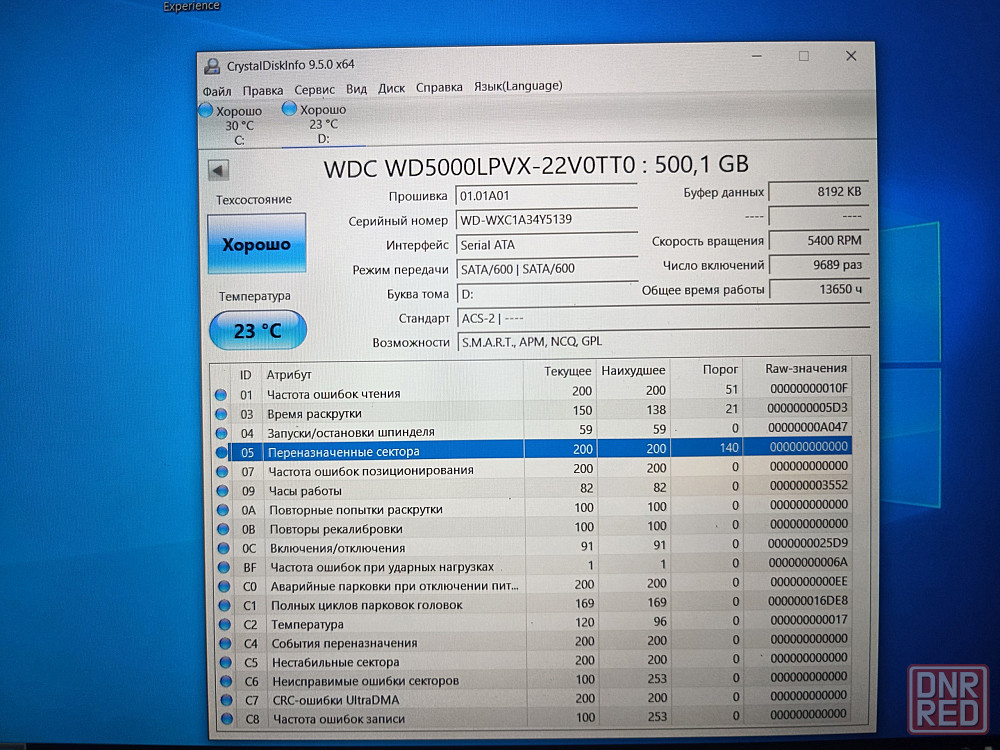Image resolution: width=1000 pixels, height=750 pixels.
Task: Select the row Часы работы
Action: [534, 489]
